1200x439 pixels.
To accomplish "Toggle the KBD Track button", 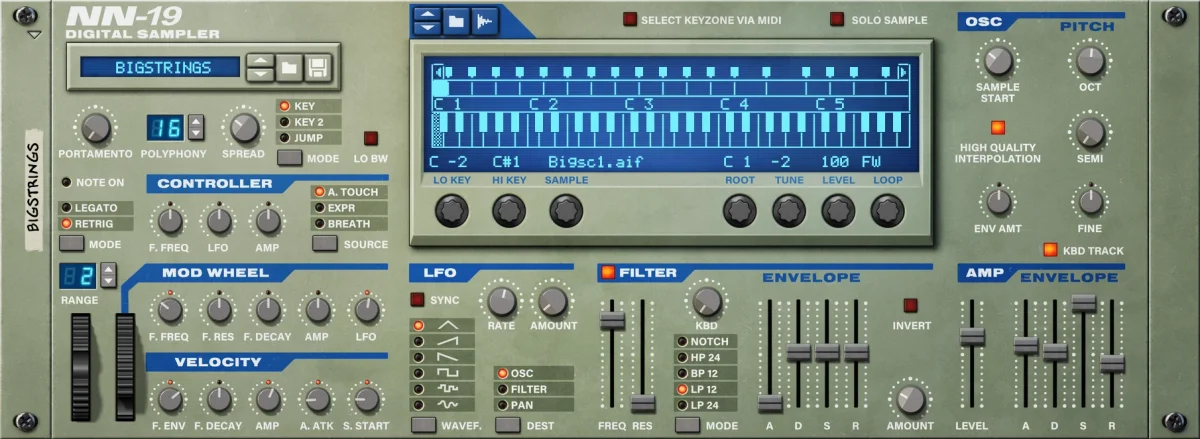I will click(x=1050, y=250).
